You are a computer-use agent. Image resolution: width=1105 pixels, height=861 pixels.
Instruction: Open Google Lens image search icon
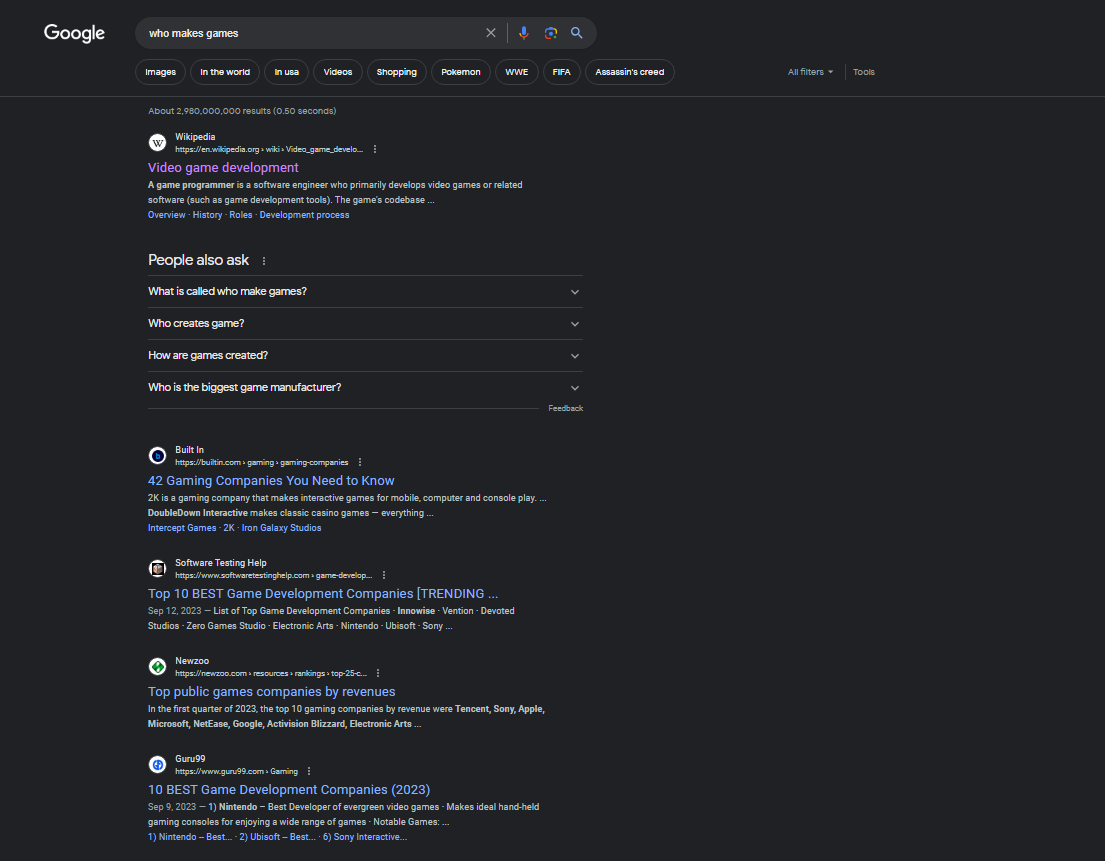point(550,33)
